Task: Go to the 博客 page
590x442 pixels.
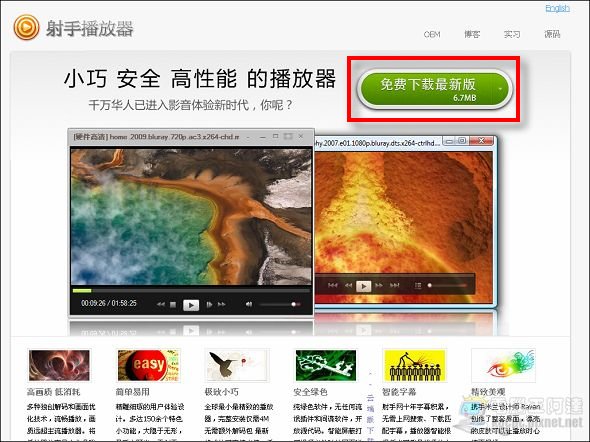Action: tap(472, 34)
